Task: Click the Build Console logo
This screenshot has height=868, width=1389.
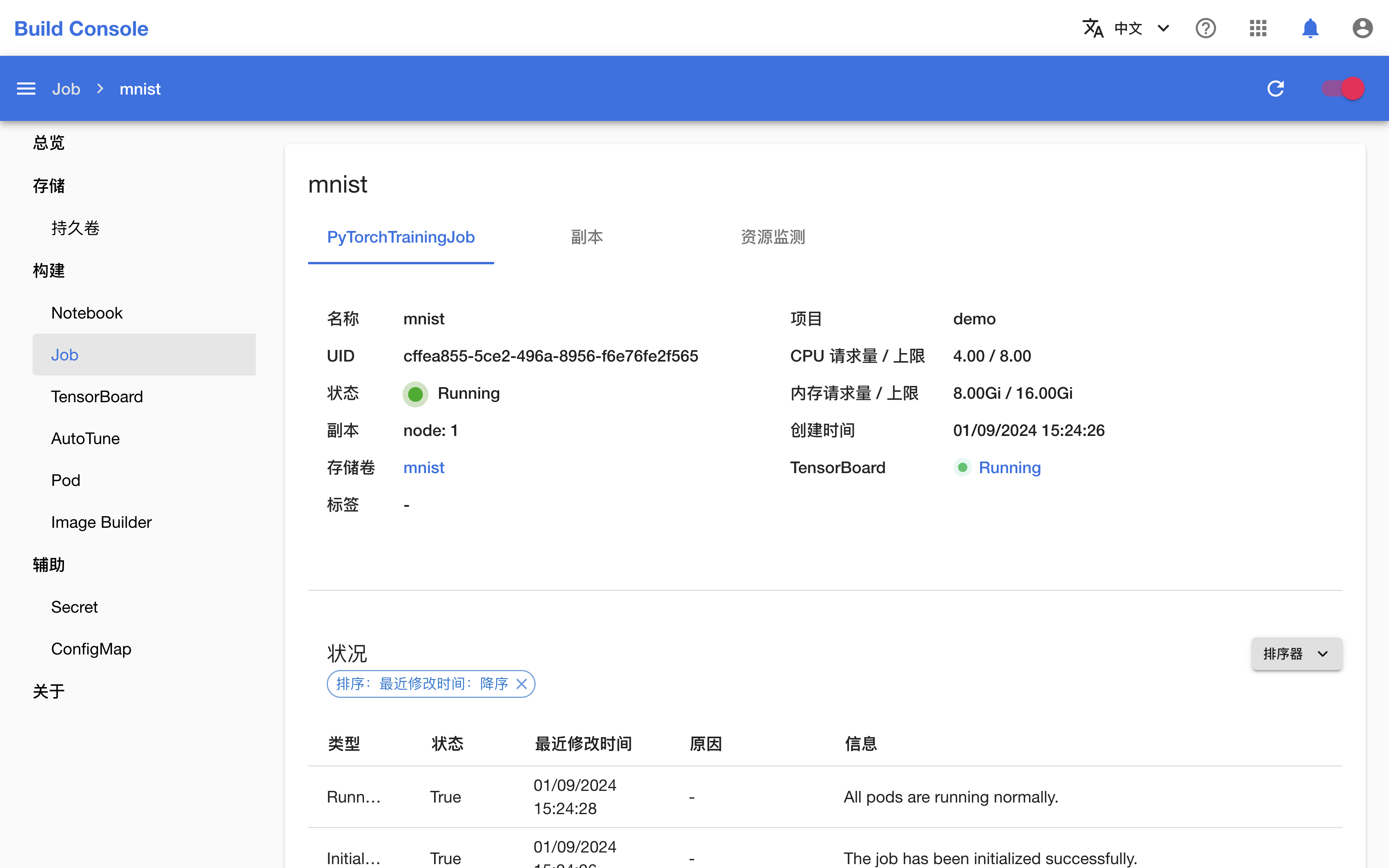Action: point(81,28)
